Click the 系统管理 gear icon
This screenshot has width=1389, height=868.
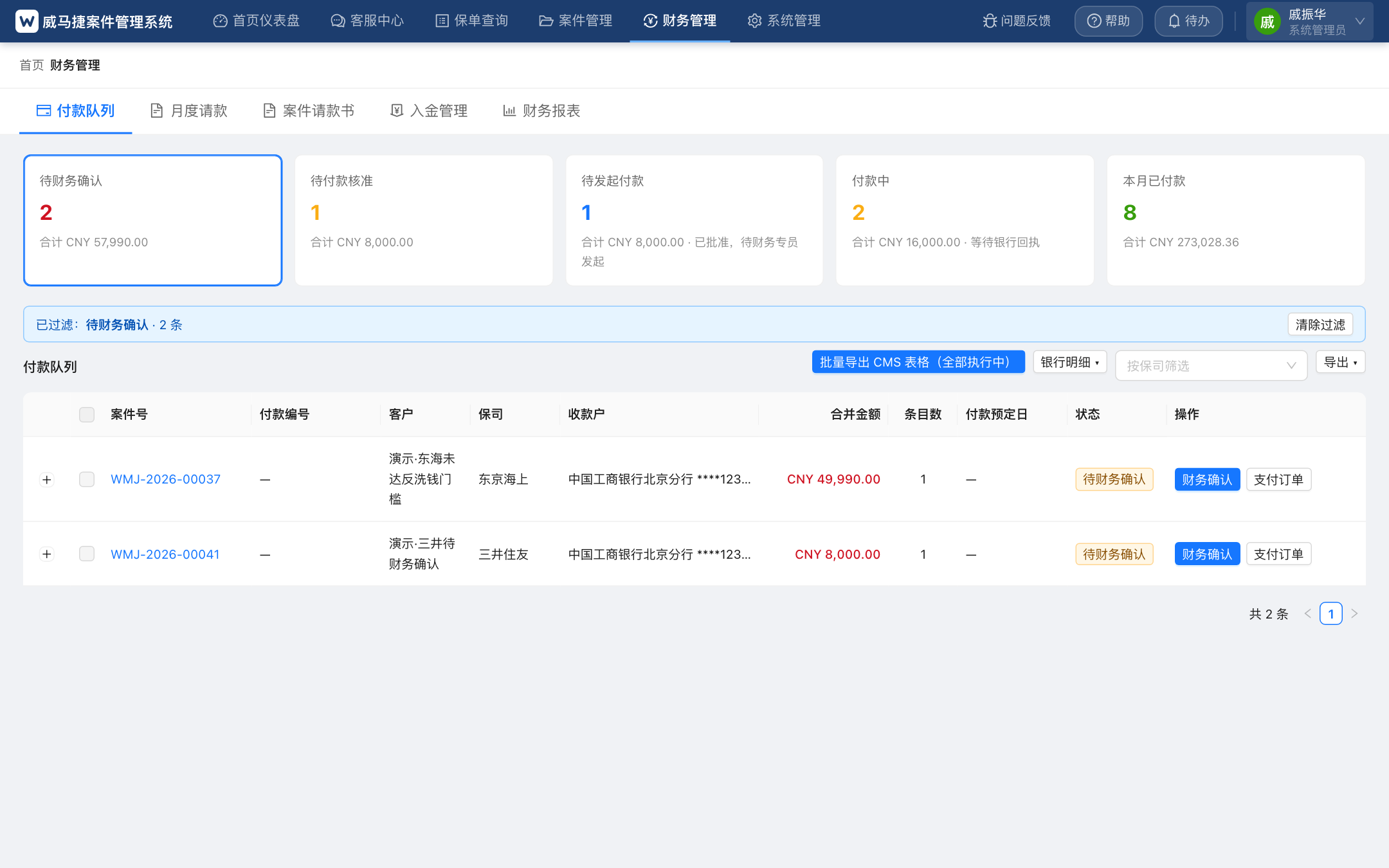754,21
